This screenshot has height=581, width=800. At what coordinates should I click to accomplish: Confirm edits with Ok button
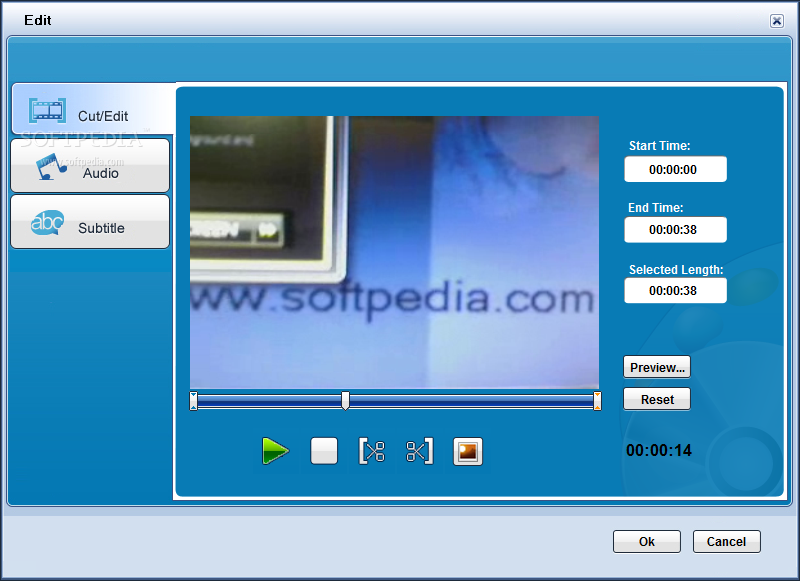pos(646,541)
